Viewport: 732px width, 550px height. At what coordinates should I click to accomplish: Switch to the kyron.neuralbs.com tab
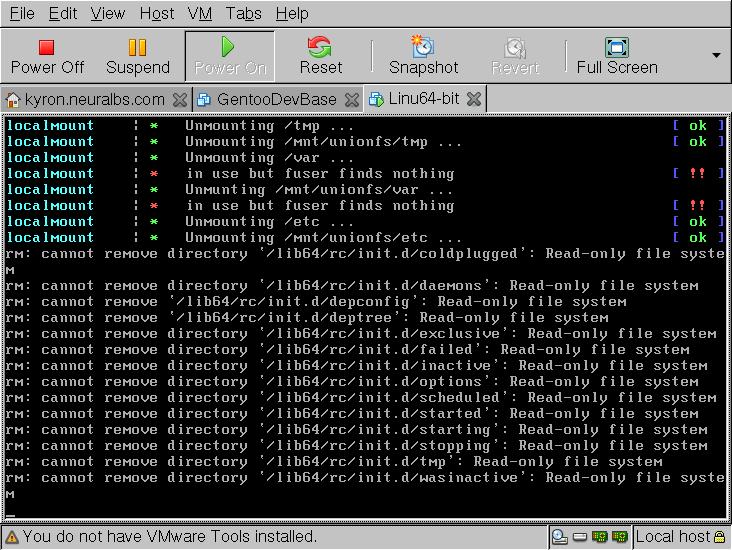point(92,99)
